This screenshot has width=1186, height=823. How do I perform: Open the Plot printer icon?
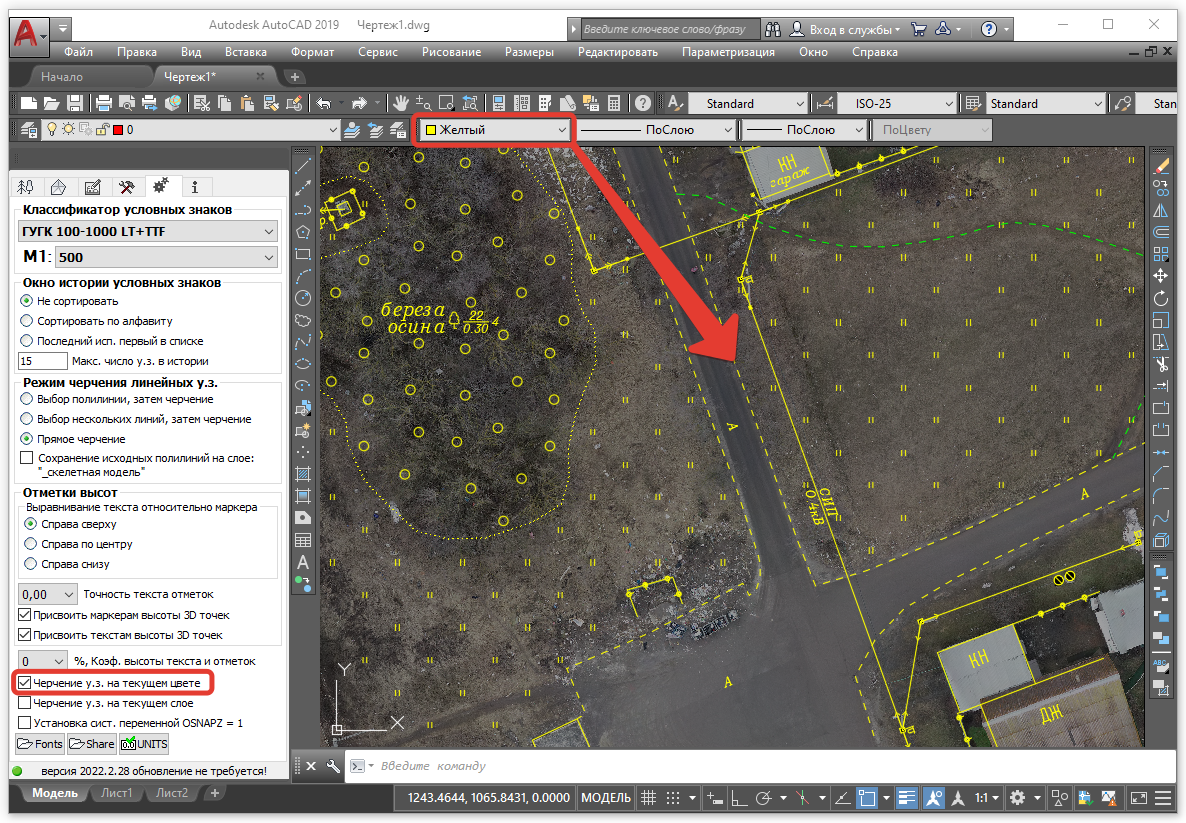point(103,103)
